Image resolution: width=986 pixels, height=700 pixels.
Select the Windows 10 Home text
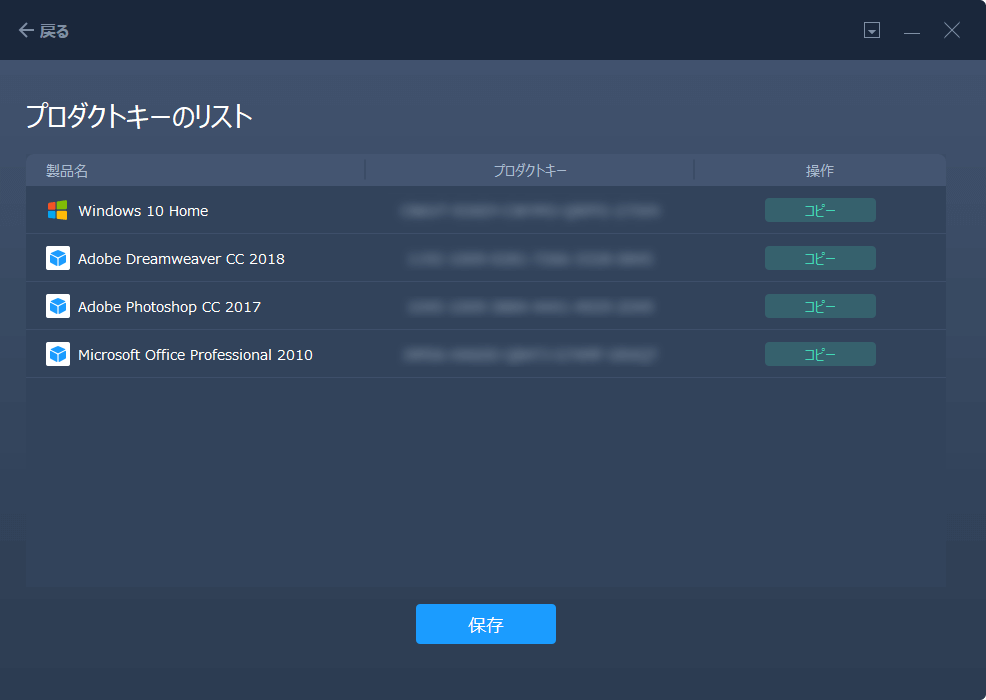pyautogui.click(x=143, y=211)
